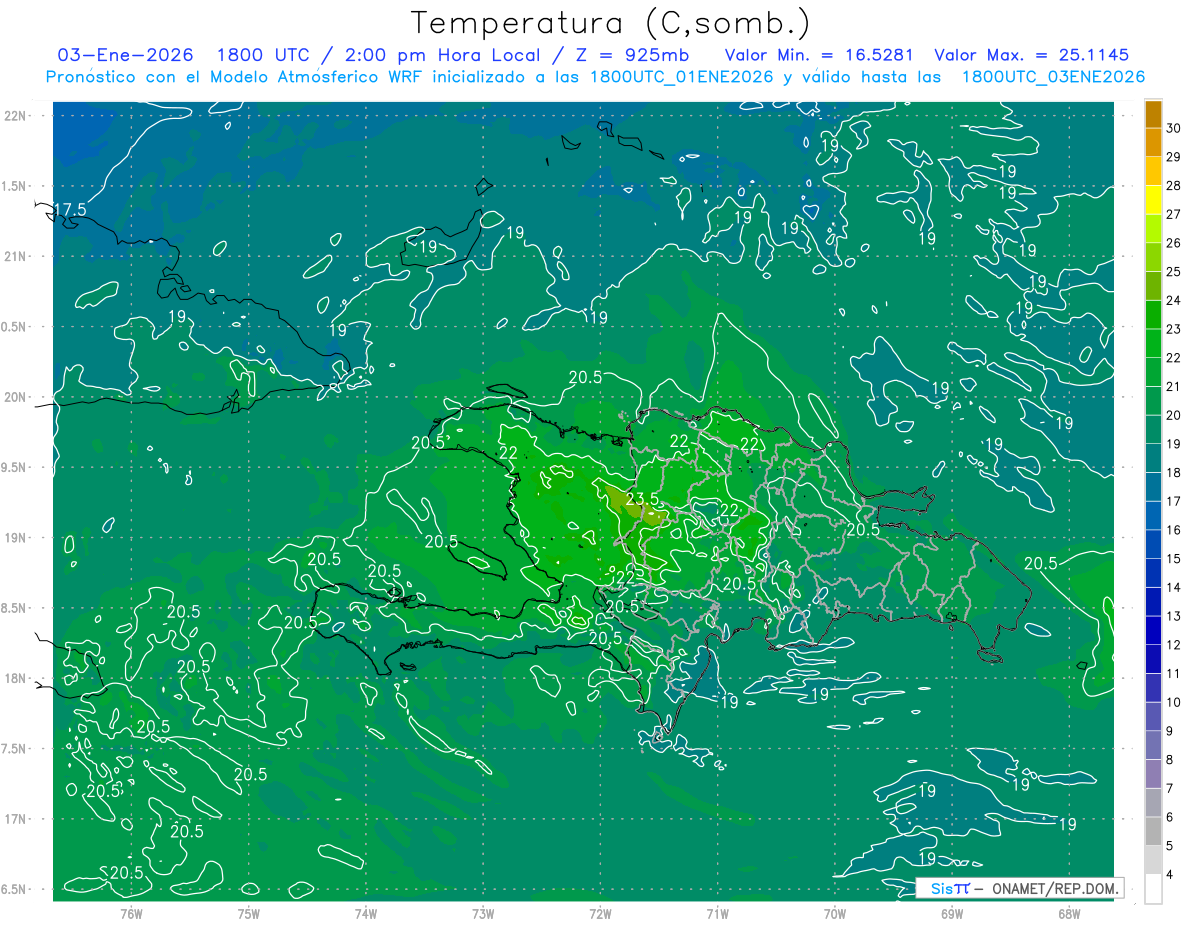Click the "17.5" contour label on the map
This screenshot has width=1200, height=927.
(x=70, y=209)
